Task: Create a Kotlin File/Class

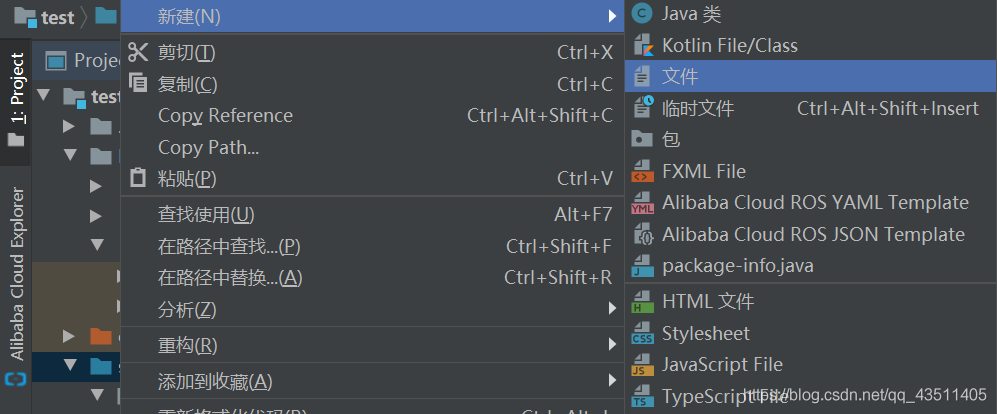Action: click(811, 45)
